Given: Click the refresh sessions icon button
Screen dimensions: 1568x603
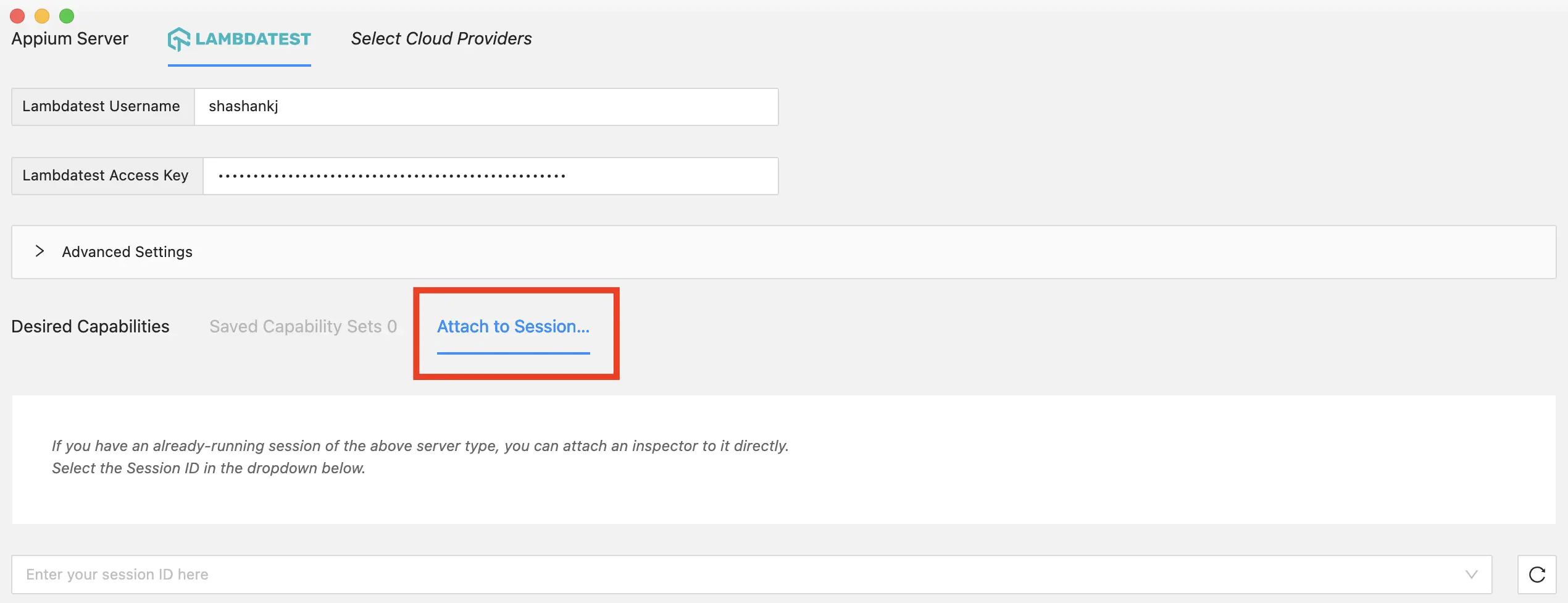Looking at the screenshot, I should (1537, 575).
